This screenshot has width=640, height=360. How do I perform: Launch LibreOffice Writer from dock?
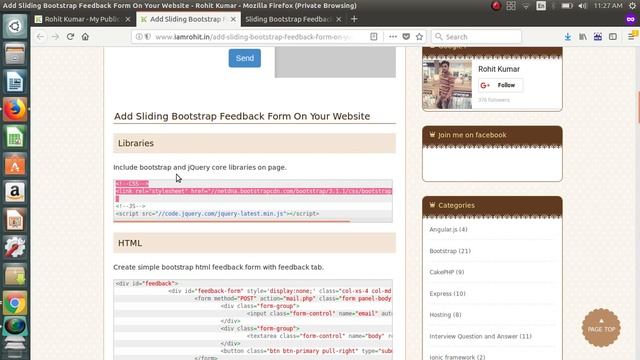15,82
